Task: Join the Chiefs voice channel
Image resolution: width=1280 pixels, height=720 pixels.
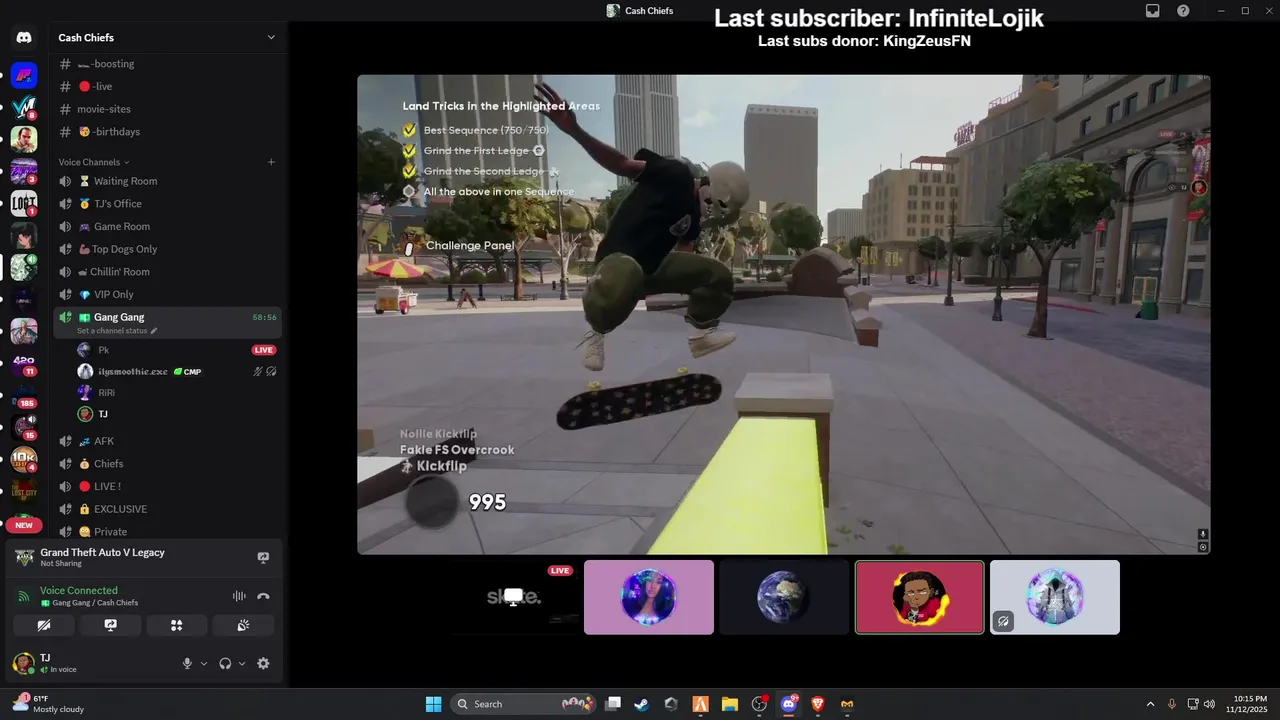Action: click(167, 464)
